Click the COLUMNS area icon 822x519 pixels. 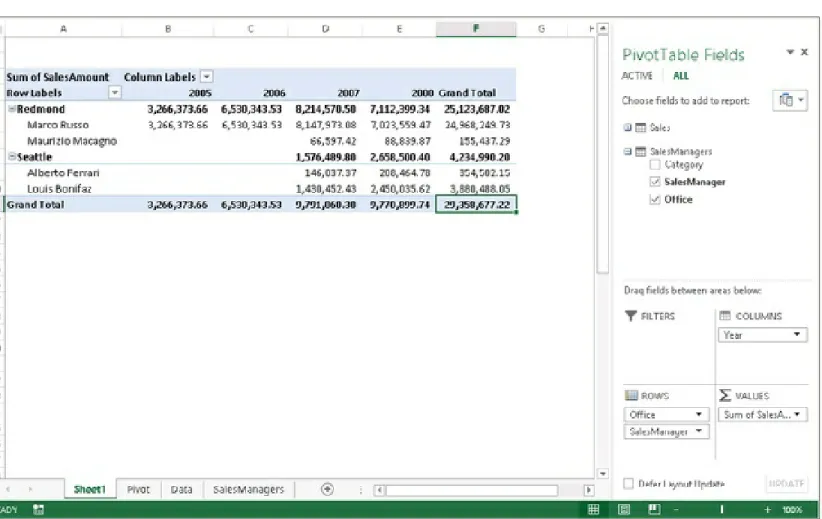[725, 316]
